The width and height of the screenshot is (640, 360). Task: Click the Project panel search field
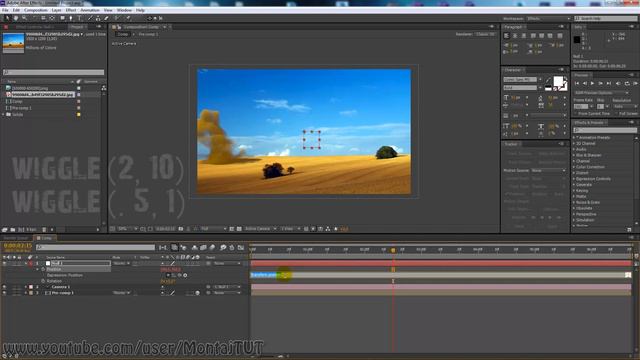click(53, 72)
